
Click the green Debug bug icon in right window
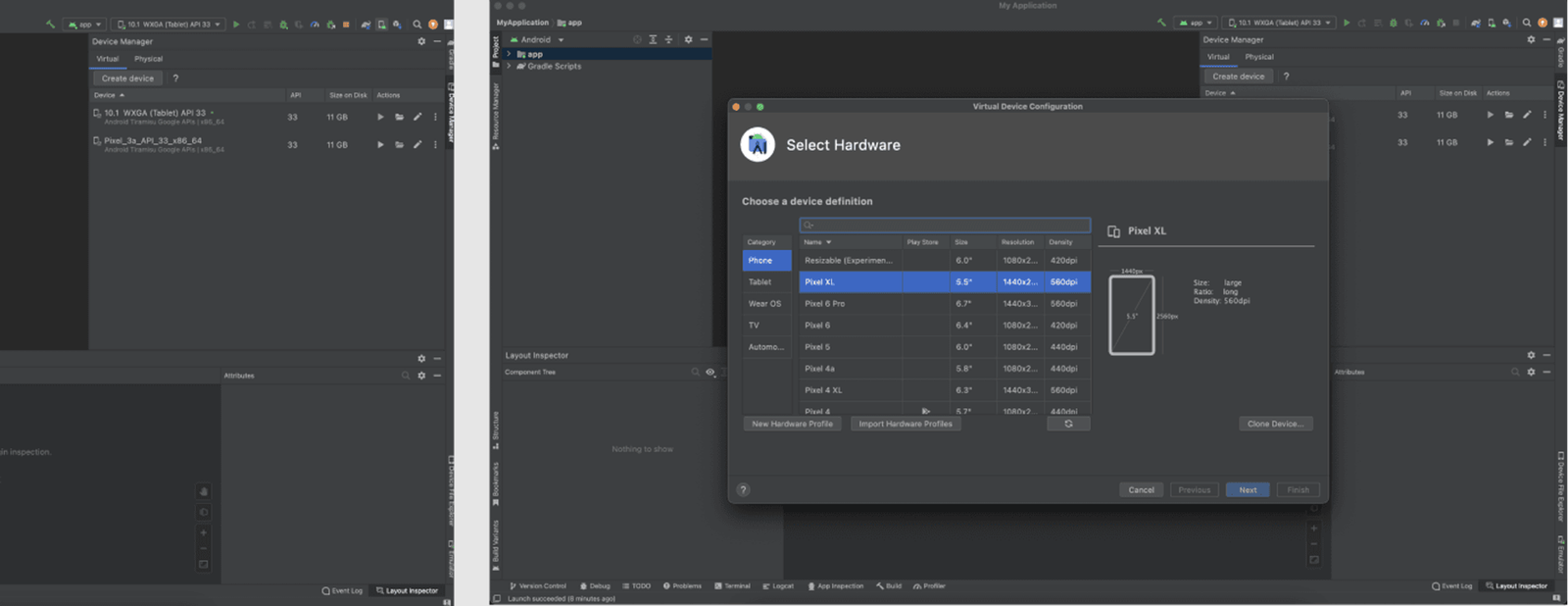pyautogui.click(x=1394, y=23)
